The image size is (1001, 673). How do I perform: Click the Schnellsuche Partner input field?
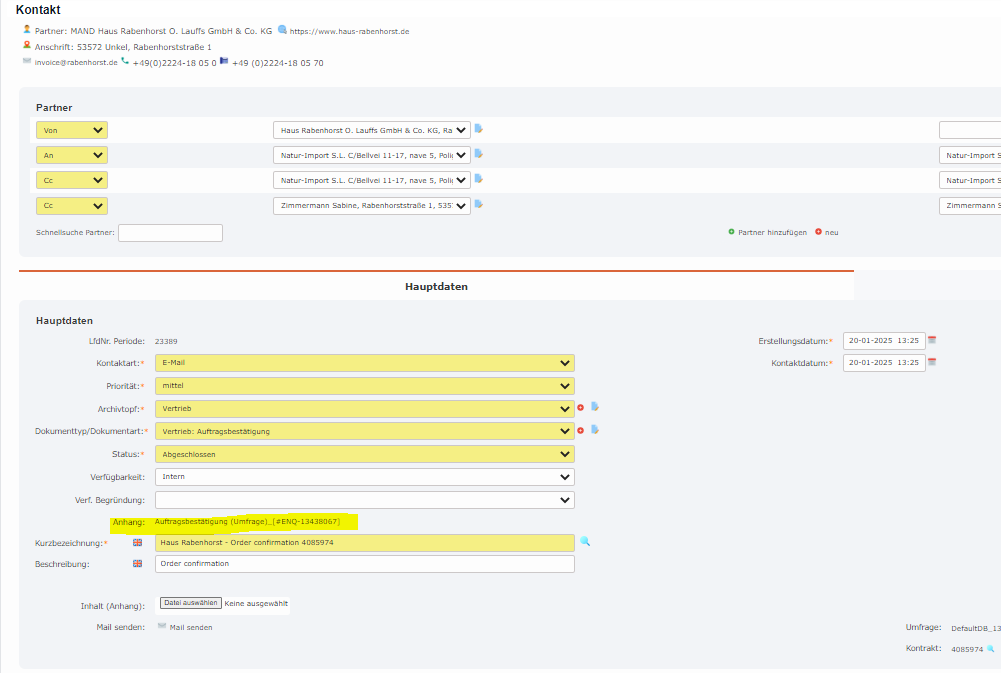(170, 231)
